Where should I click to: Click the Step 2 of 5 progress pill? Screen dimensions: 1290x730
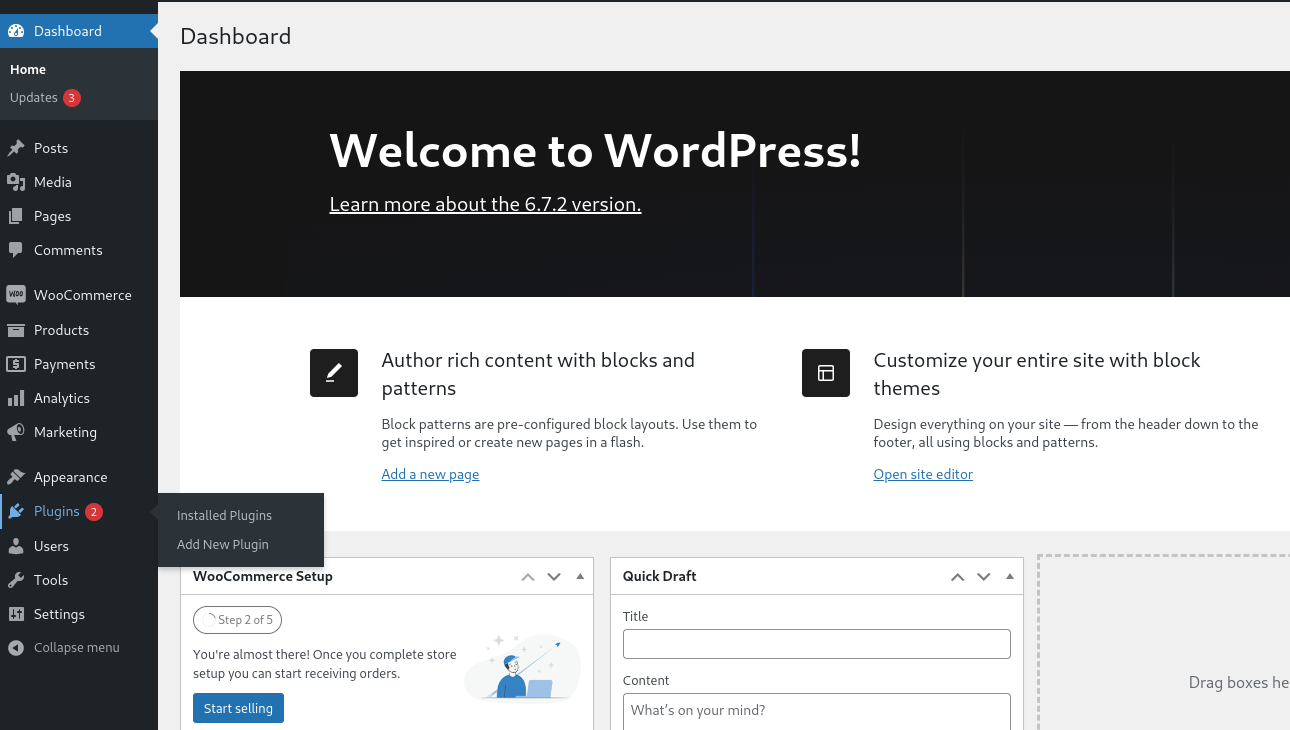tap(237, 620)
